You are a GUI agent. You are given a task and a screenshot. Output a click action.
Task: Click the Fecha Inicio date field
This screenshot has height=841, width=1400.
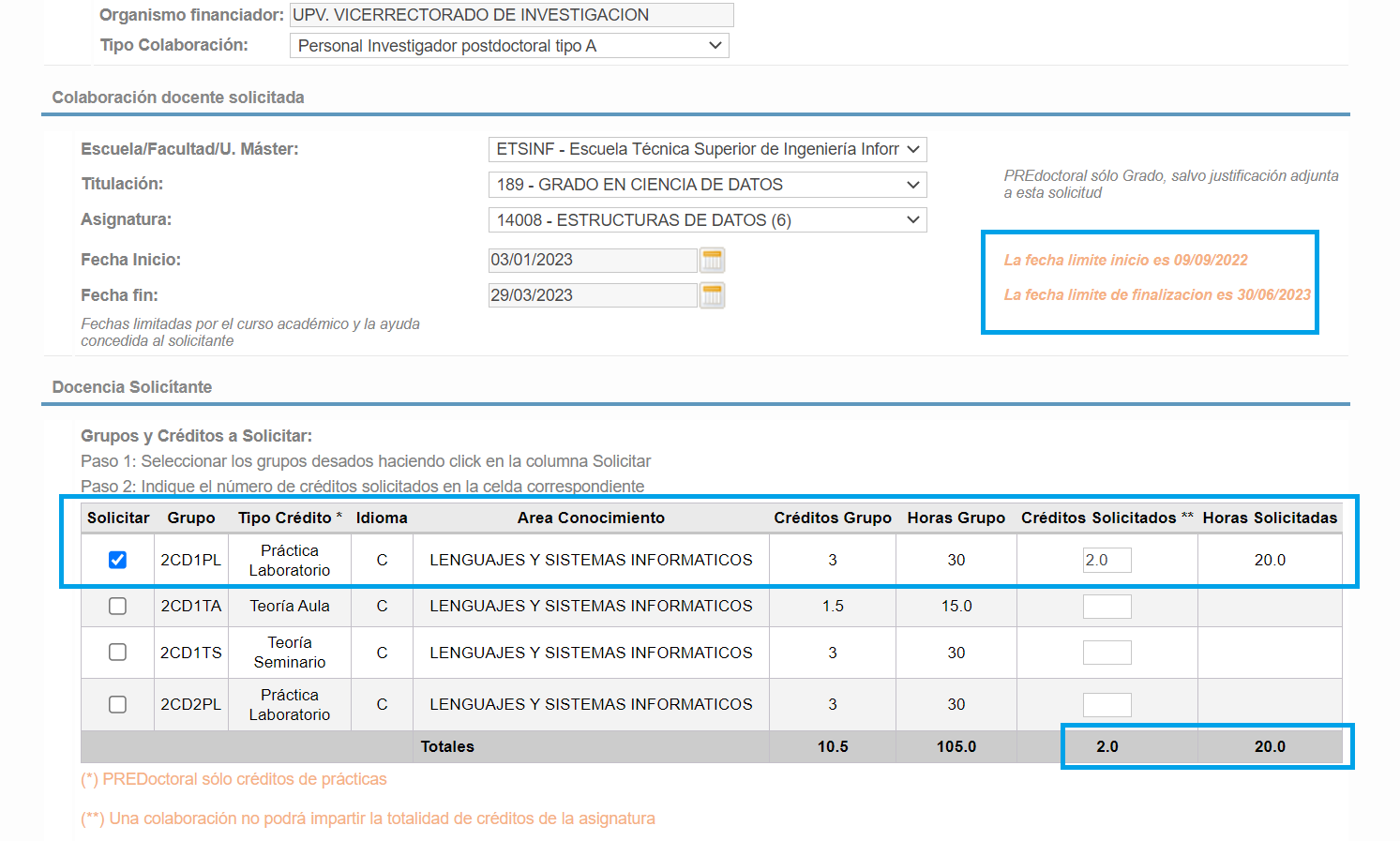pyautogui.click(x=592, y=260)
